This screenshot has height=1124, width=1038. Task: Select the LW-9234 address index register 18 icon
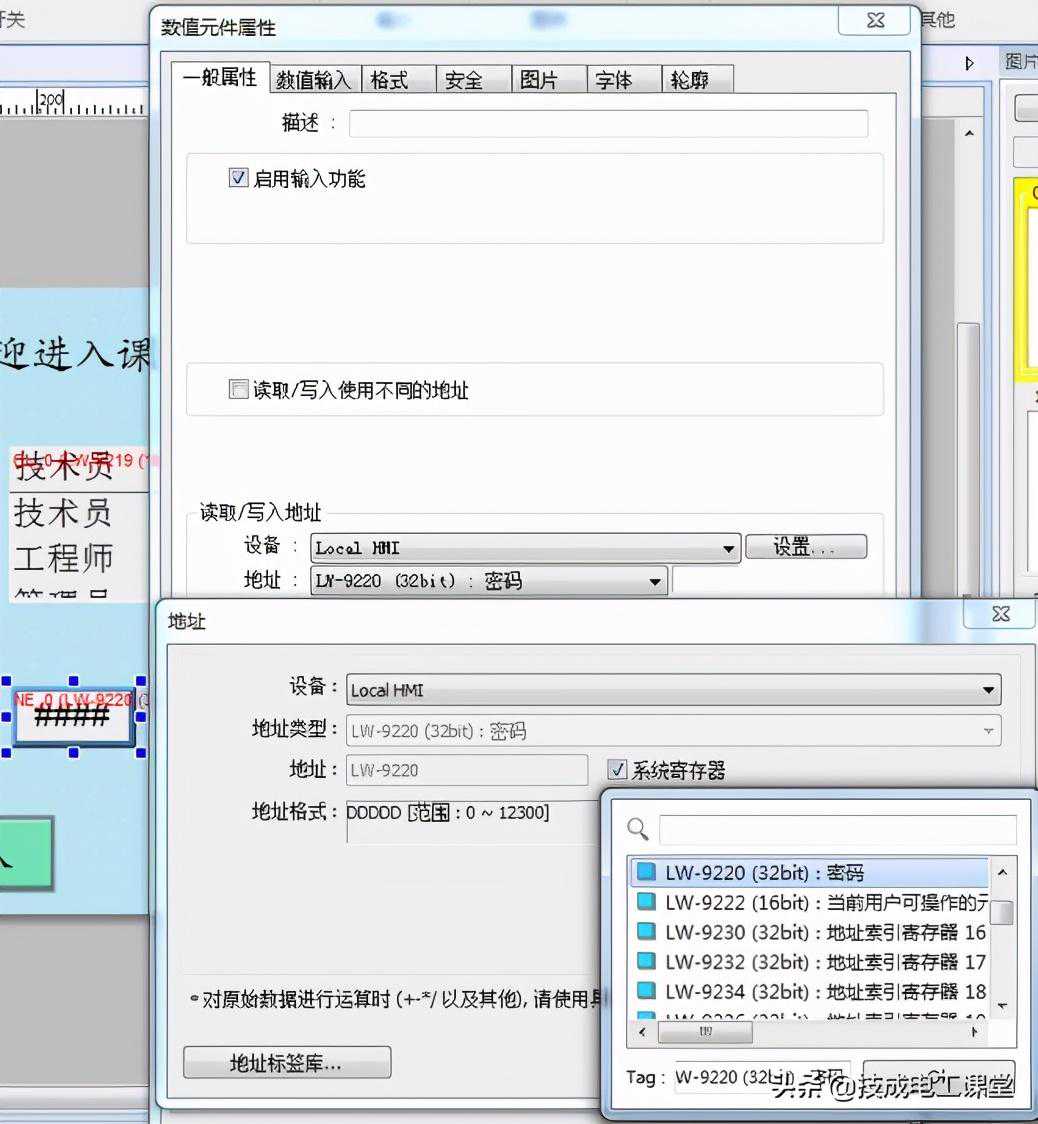(x=647, y=991)
